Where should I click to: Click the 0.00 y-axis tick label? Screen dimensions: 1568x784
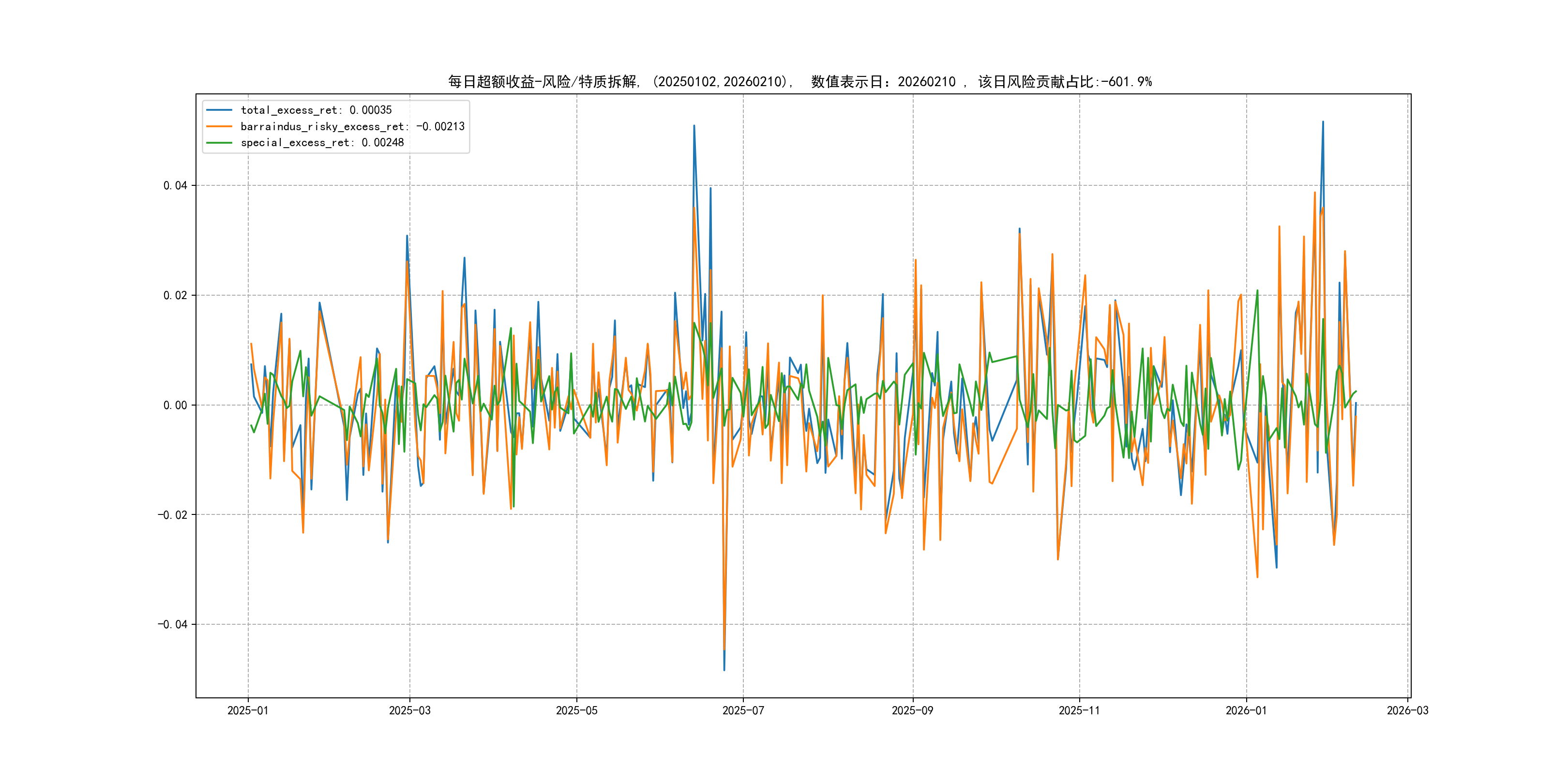(175, 406)
